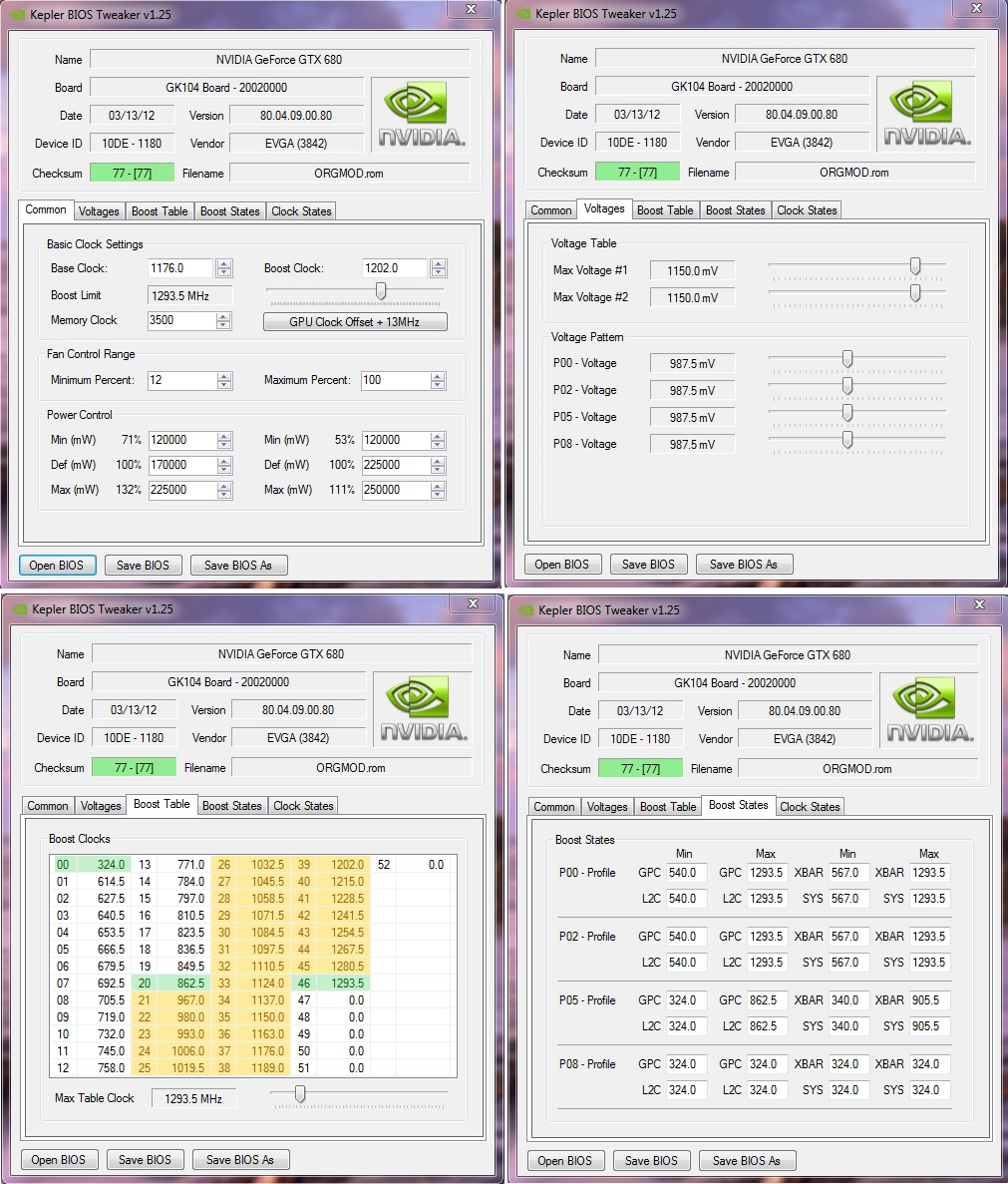The height and width of the screenshot is (1184, 1008).
Task: Open Clock States tab in Boost Table window
Action: (303, 806)
